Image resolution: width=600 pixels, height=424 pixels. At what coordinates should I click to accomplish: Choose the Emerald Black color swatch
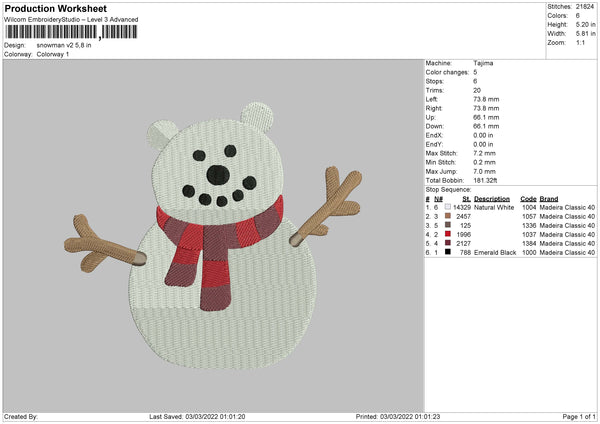447,252
